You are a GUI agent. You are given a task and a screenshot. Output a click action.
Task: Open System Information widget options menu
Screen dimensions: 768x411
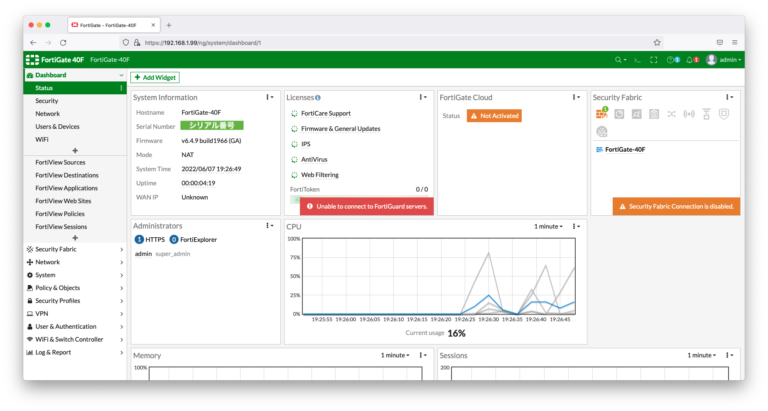(270, 97)
